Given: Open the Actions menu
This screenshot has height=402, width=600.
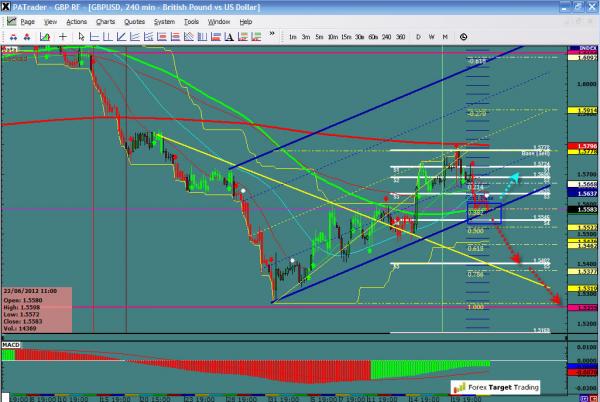Looking at the screenshot, I should 76,21.
